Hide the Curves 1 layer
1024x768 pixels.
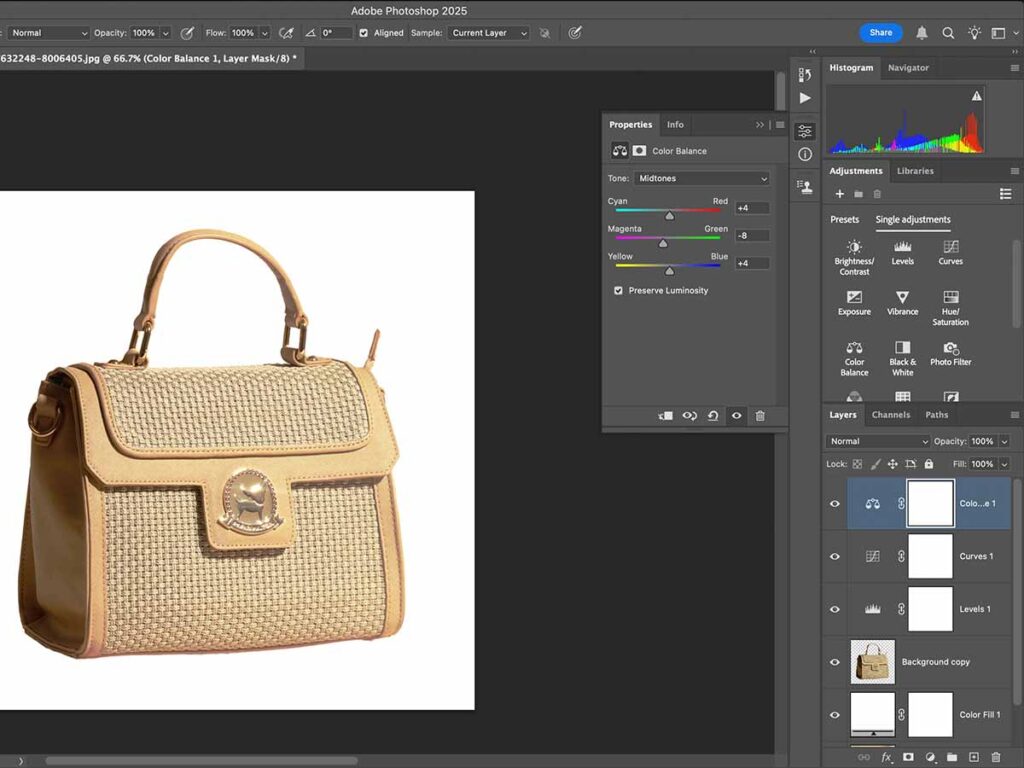pyautogui.click(x=835, y=556)
